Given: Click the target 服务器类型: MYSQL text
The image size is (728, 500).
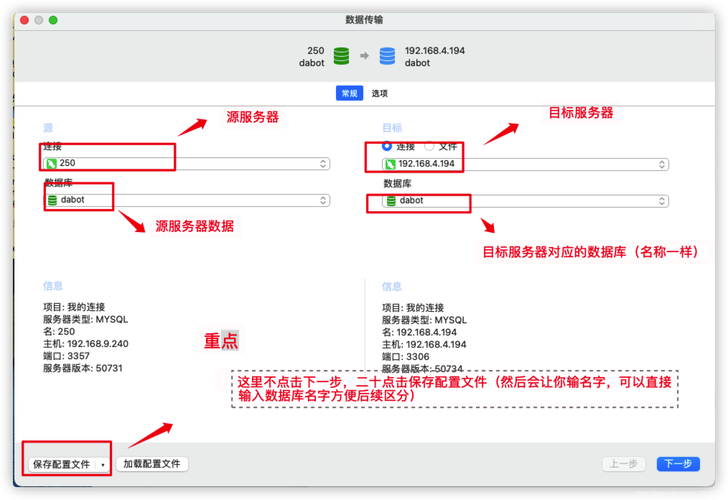Looking at the screenshot, I should [x=424, y=320].
